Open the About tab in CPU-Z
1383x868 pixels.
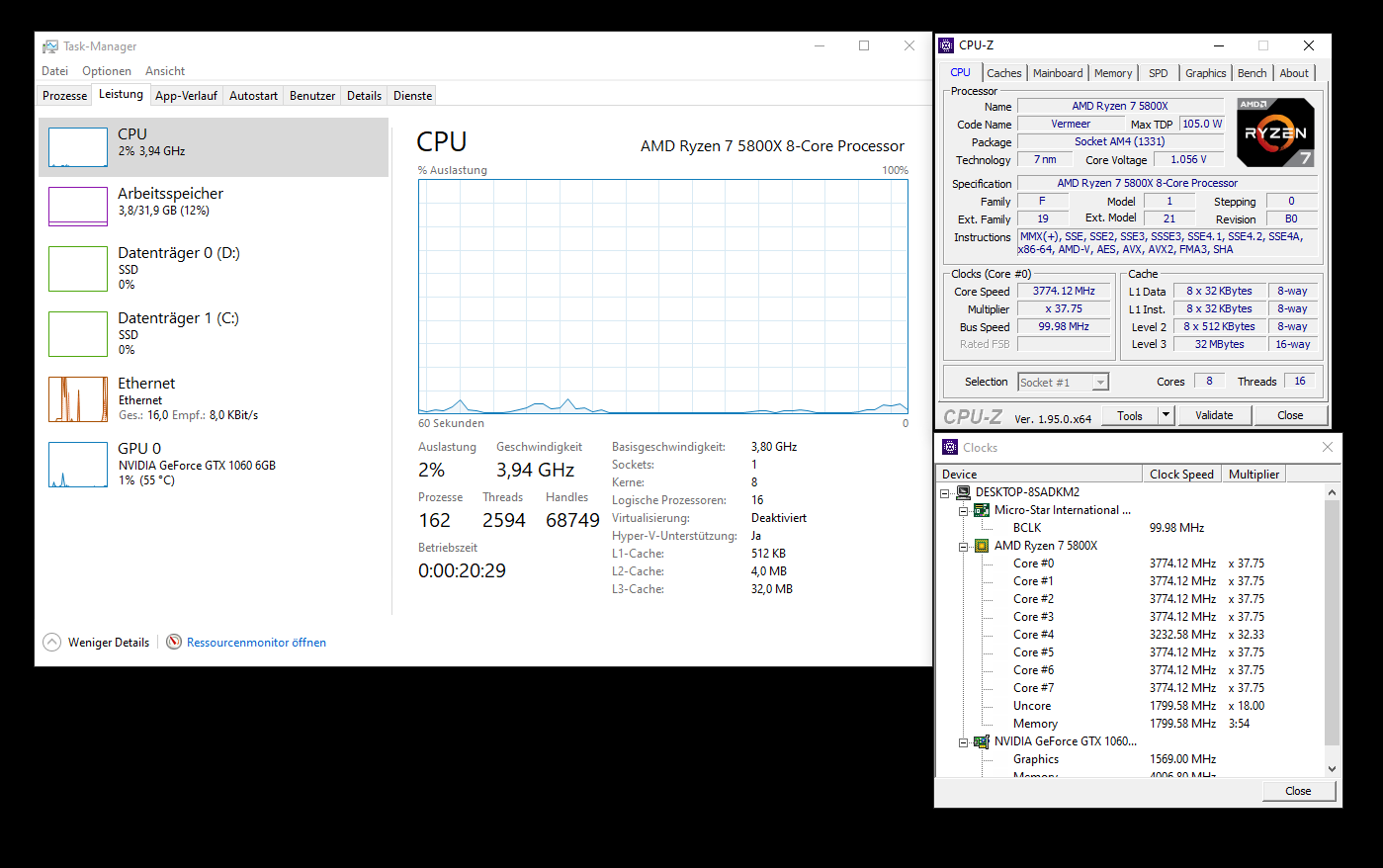(x=1294, y=73)
